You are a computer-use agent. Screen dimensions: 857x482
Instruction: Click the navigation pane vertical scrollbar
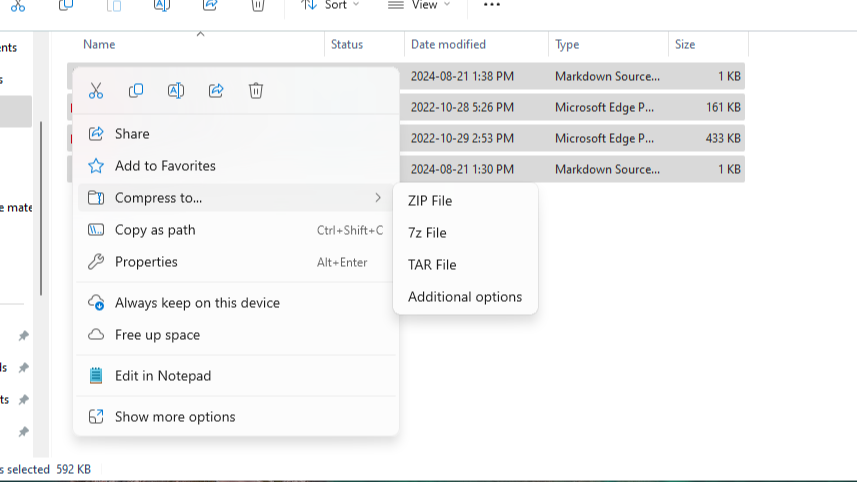point(41,208)
